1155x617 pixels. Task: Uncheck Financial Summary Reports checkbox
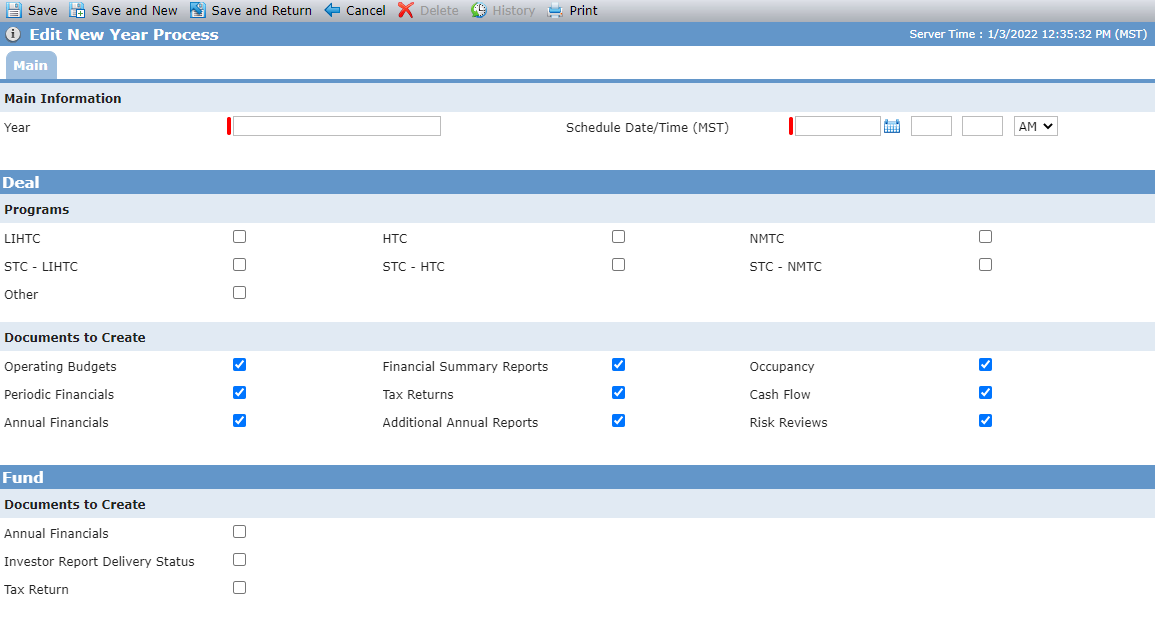(618, 364)
